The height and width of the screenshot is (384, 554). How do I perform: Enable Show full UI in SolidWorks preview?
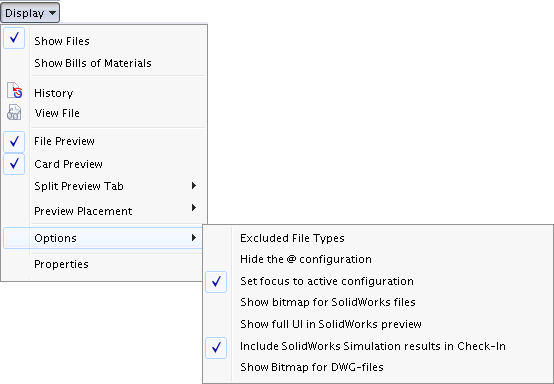pyautogui.click(x=331, y=324)
